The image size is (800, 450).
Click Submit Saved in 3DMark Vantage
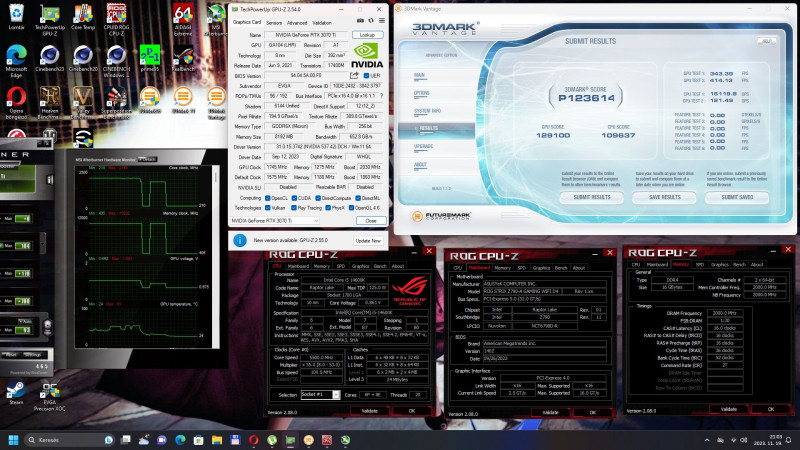tap(737, 197)
